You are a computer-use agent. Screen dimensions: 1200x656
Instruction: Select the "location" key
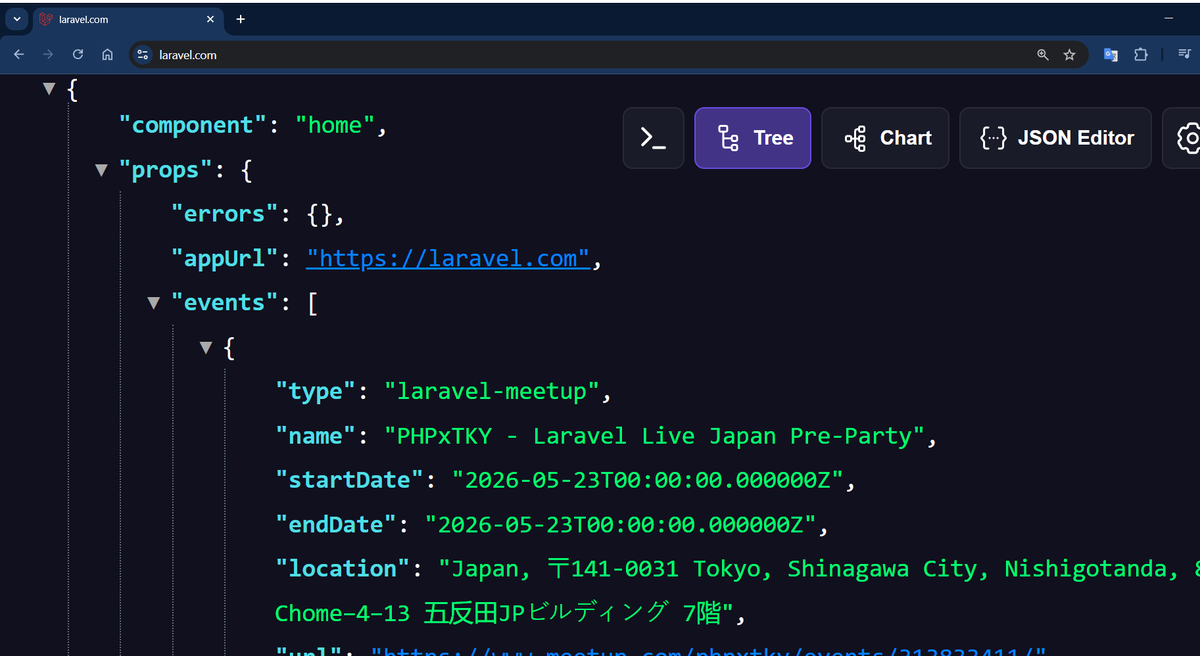click(x=342, y=568)
